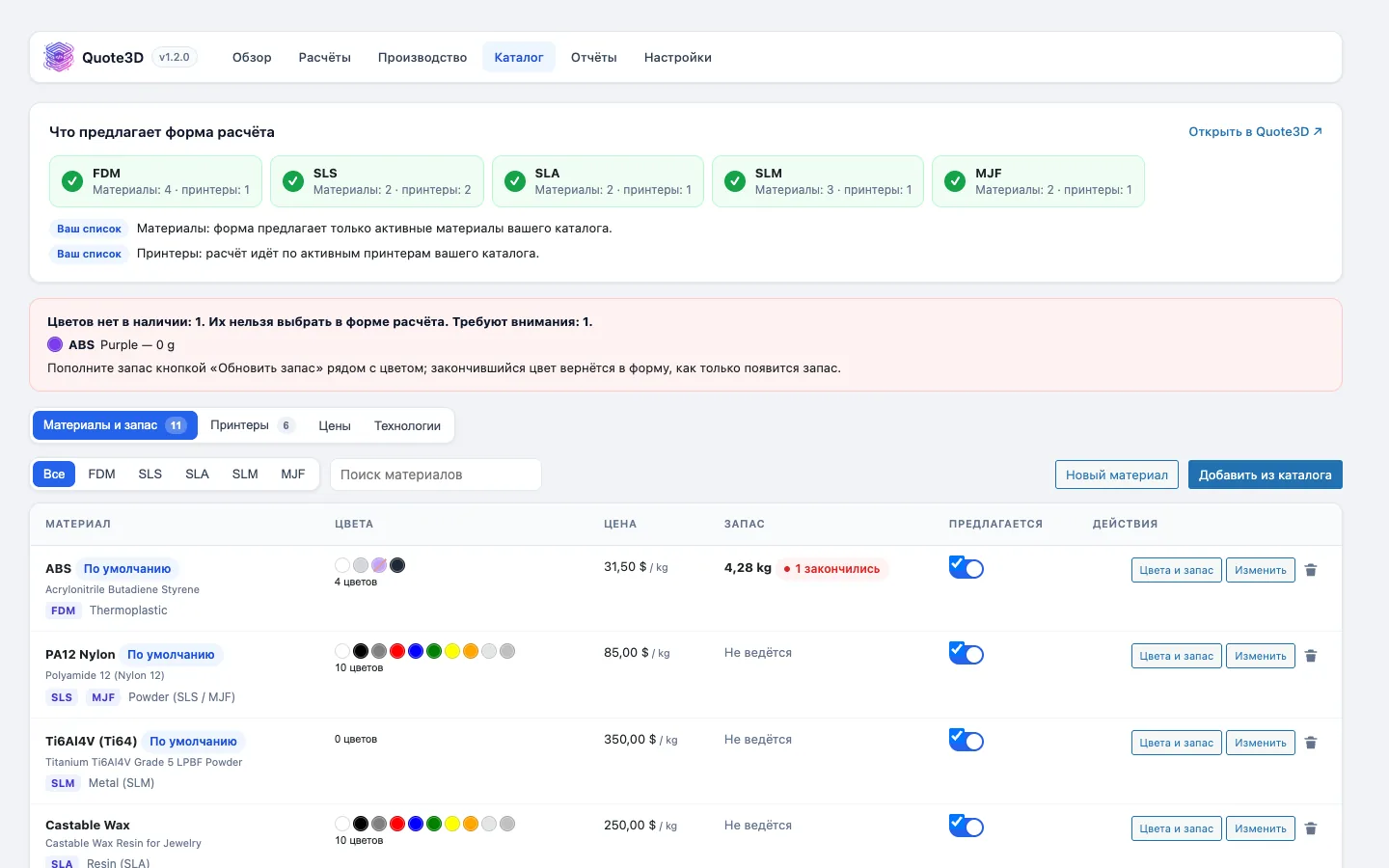Filter materials by SLS

pyautogui.click(x=150, y=474)
